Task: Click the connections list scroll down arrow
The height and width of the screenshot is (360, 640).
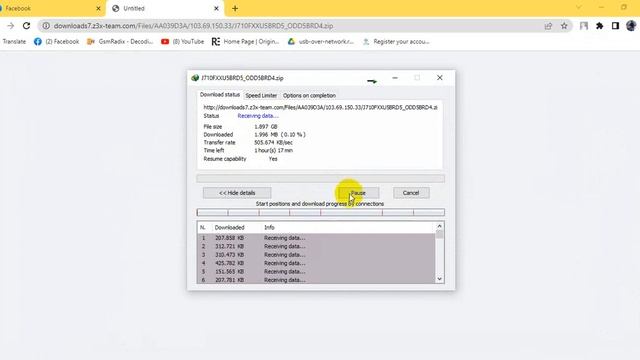Action: coord(440,279)
